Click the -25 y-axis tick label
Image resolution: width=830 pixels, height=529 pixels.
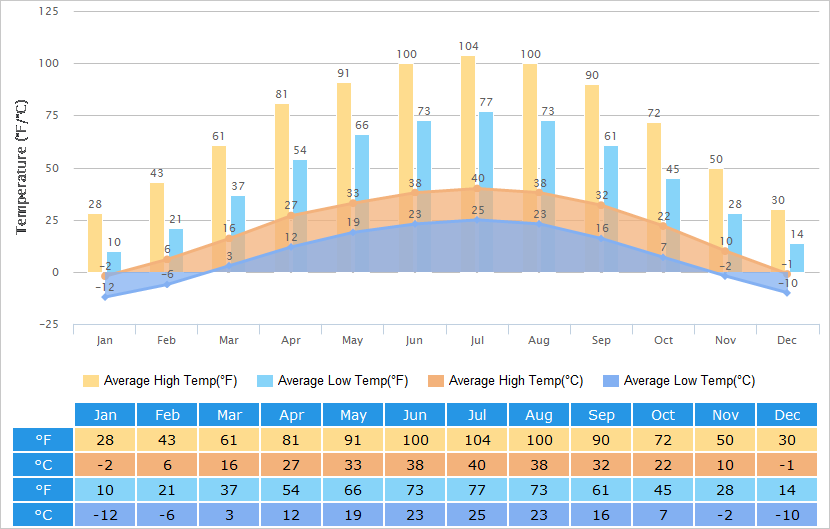49,324
